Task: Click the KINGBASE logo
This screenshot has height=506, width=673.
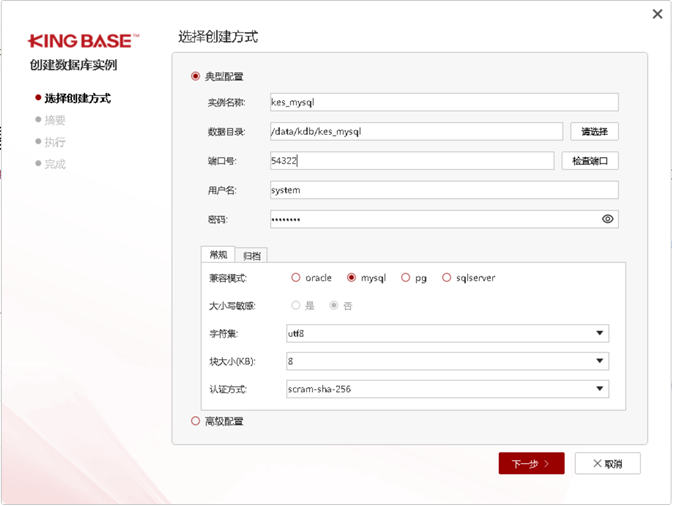Action: [83, 41]
